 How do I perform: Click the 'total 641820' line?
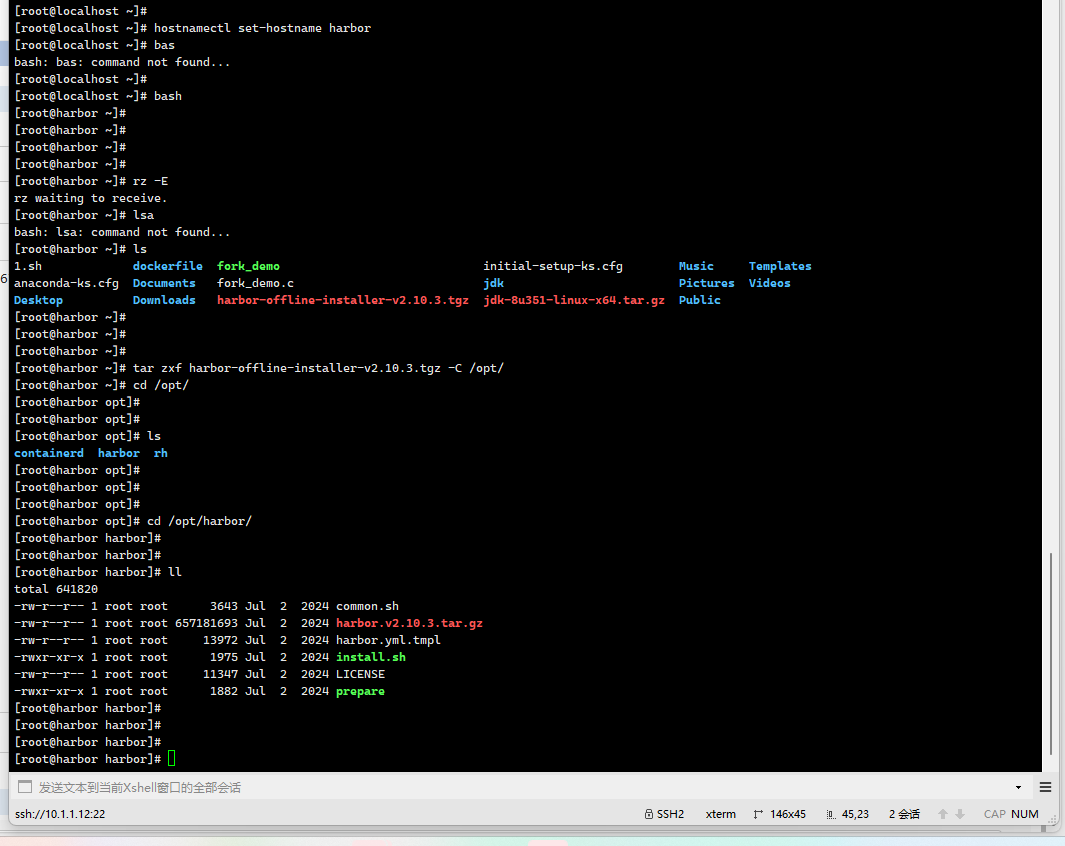click(x=56, y=589)
